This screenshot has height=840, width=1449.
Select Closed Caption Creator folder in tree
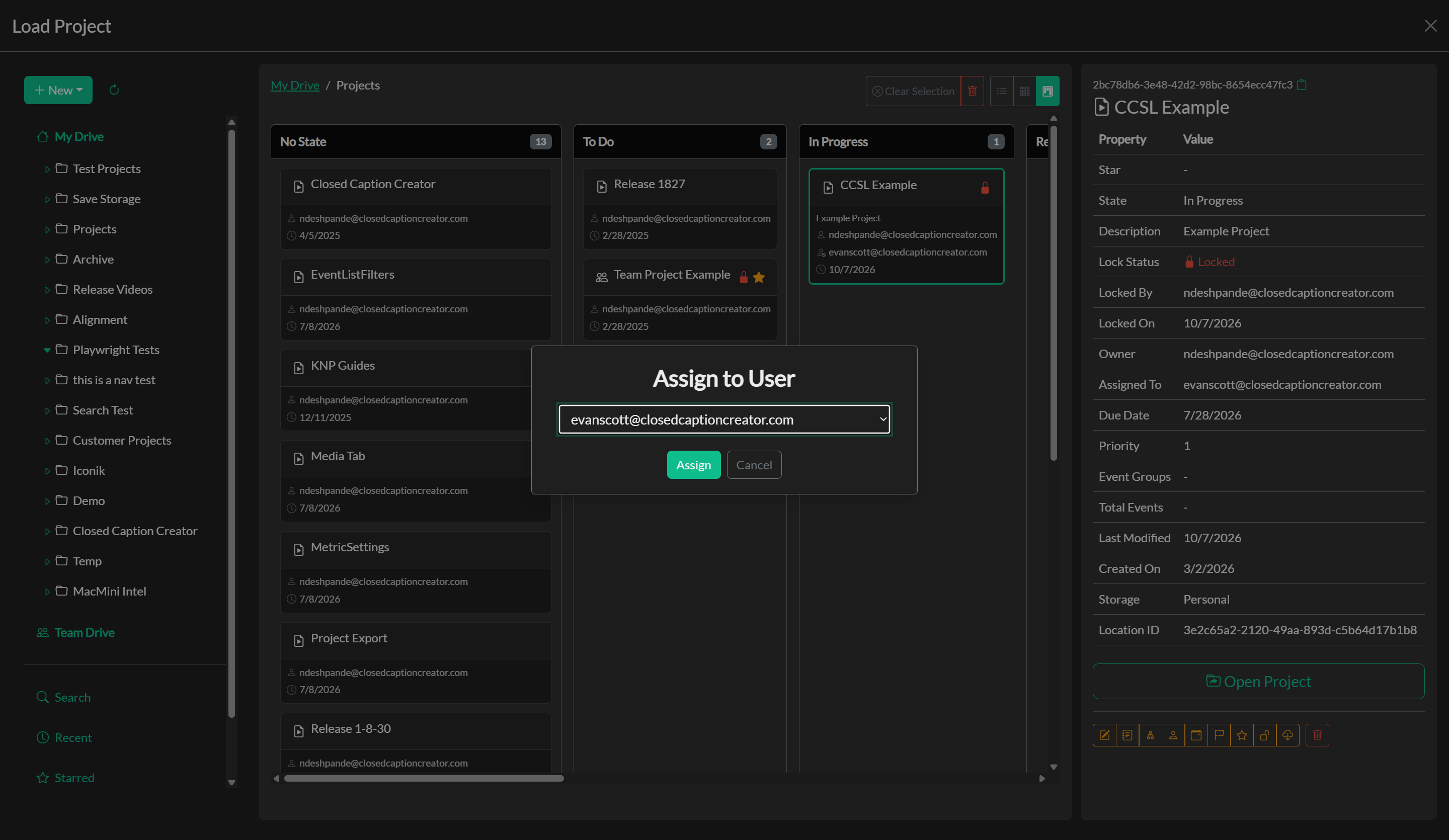(x=135, y=531)
